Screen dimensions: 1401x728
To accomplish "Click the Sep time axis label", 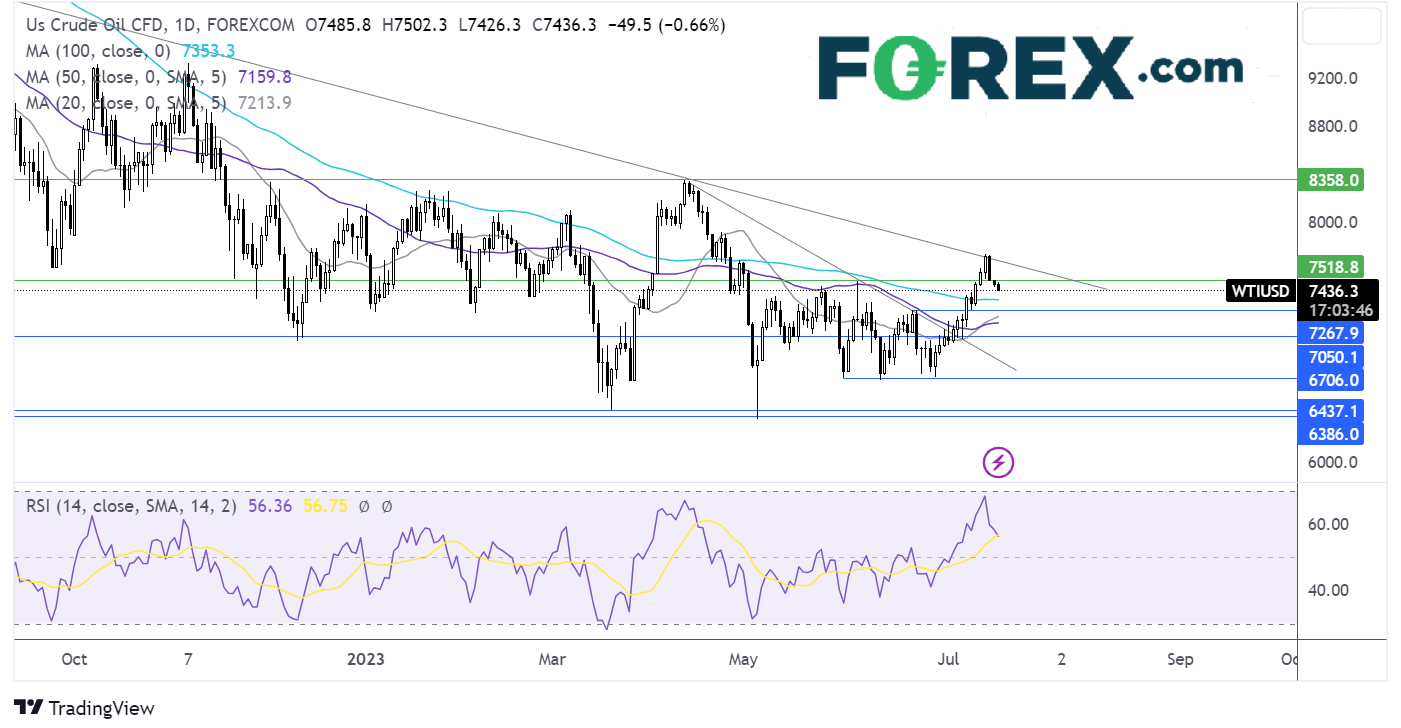I will tap(1180, 660).
